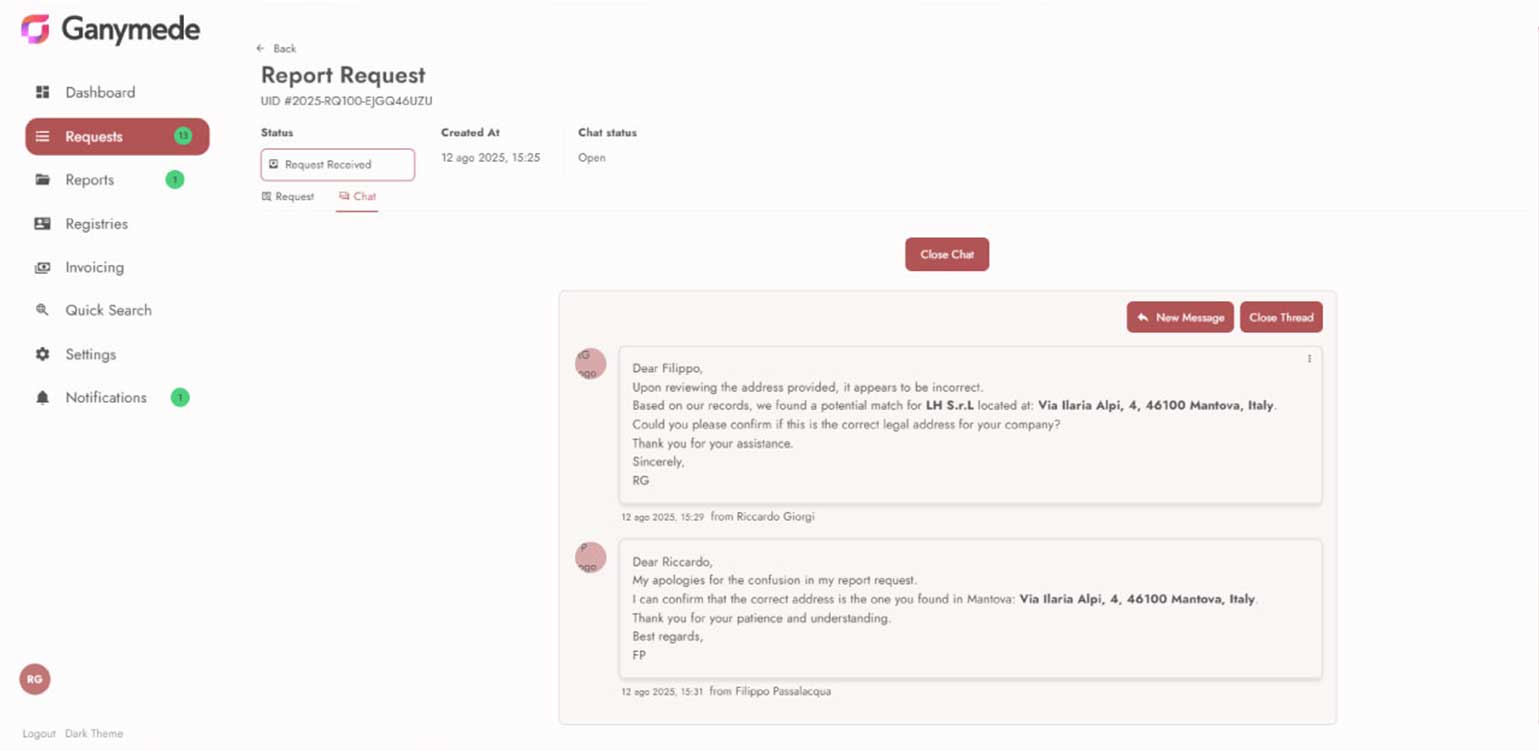Click the Invoicing money icon
The width and height of the screenshot is (1539, 751).
pos(42,268)
